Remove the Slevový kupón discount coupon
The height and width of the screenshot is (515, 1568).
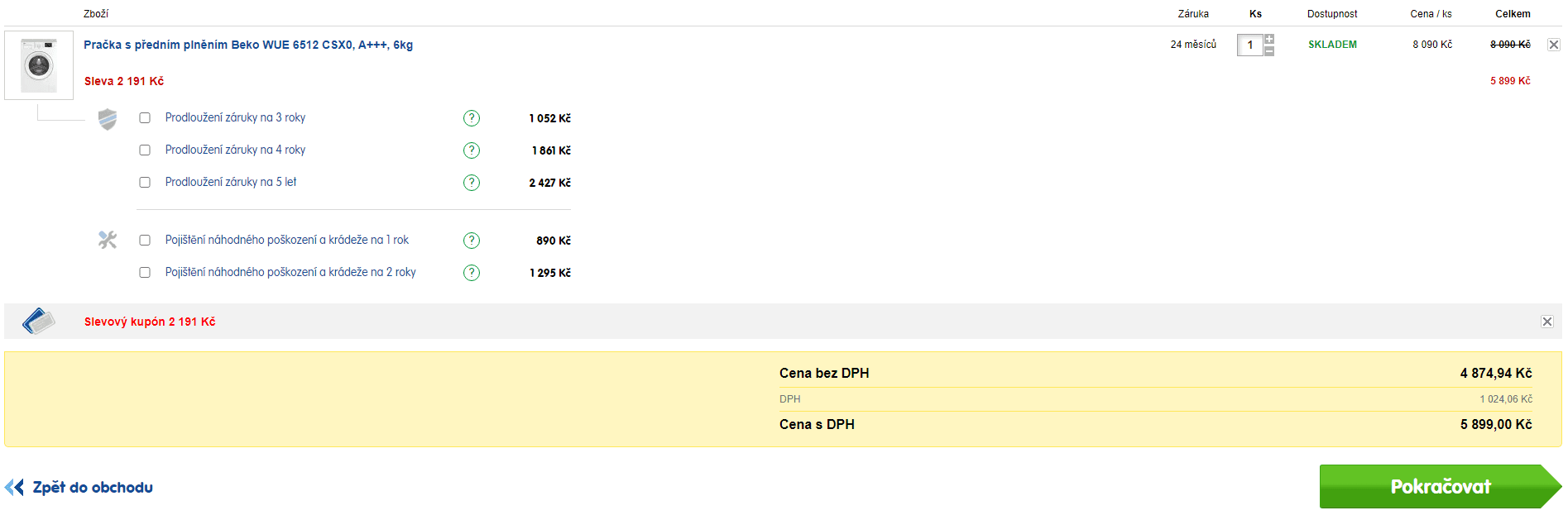click(1547, 322)
